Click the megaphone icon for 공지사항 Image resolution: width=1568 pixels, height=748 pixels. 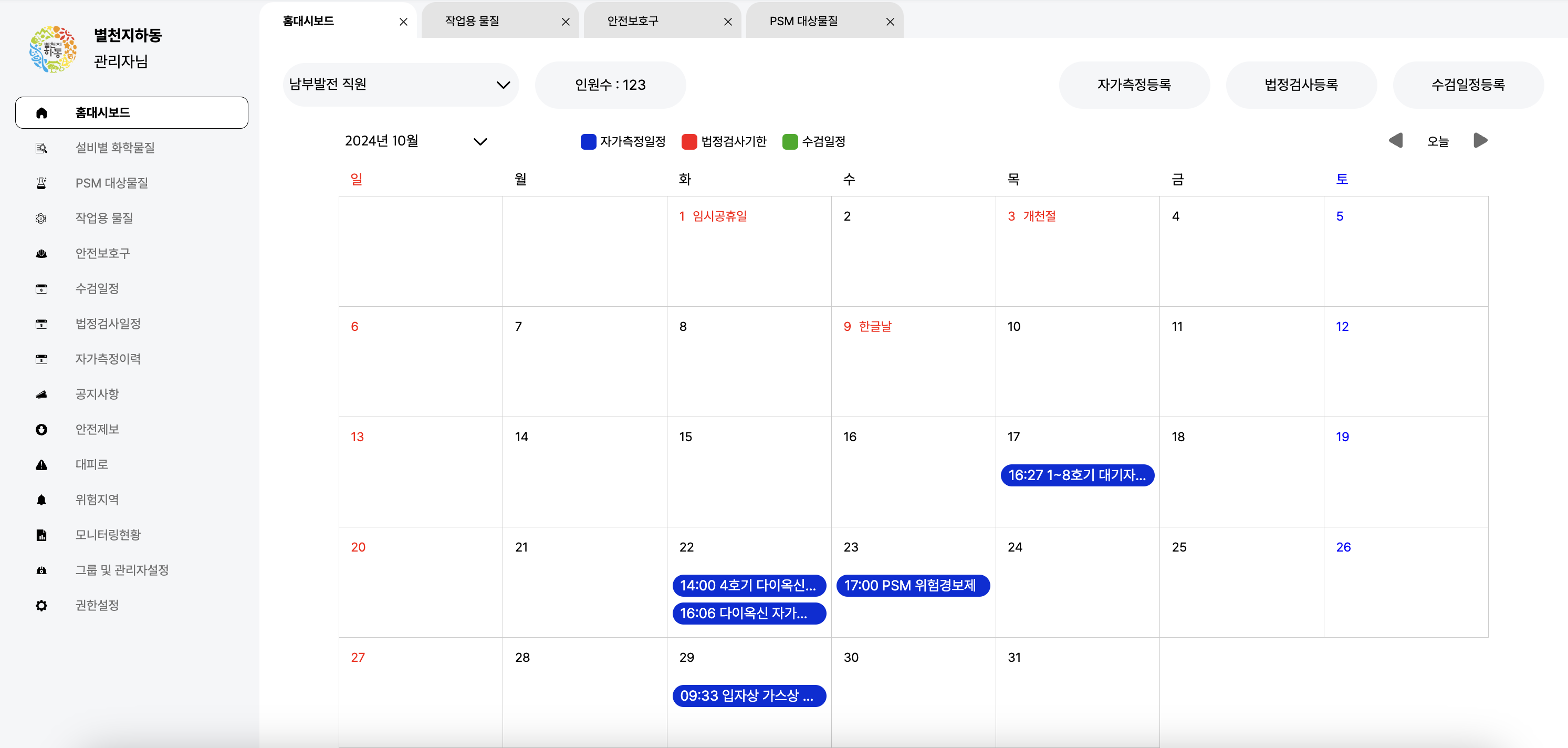(x=41, y=394)
